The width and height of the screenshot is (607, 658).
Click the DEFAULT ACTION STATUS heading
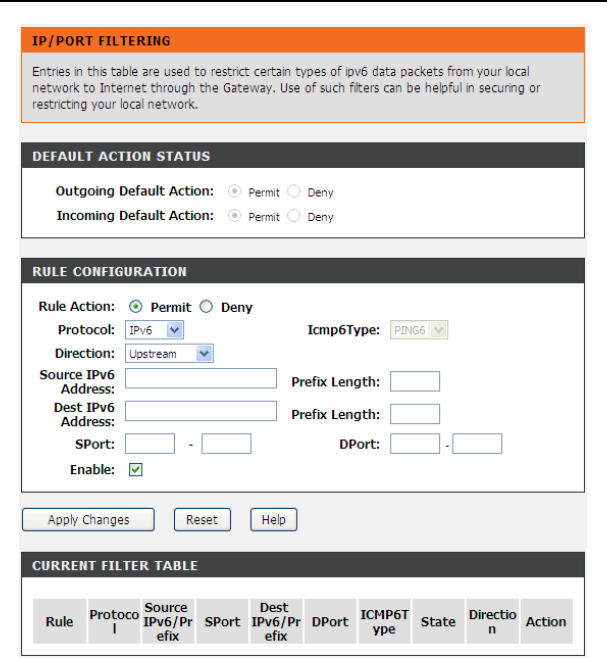coord(121,156)
